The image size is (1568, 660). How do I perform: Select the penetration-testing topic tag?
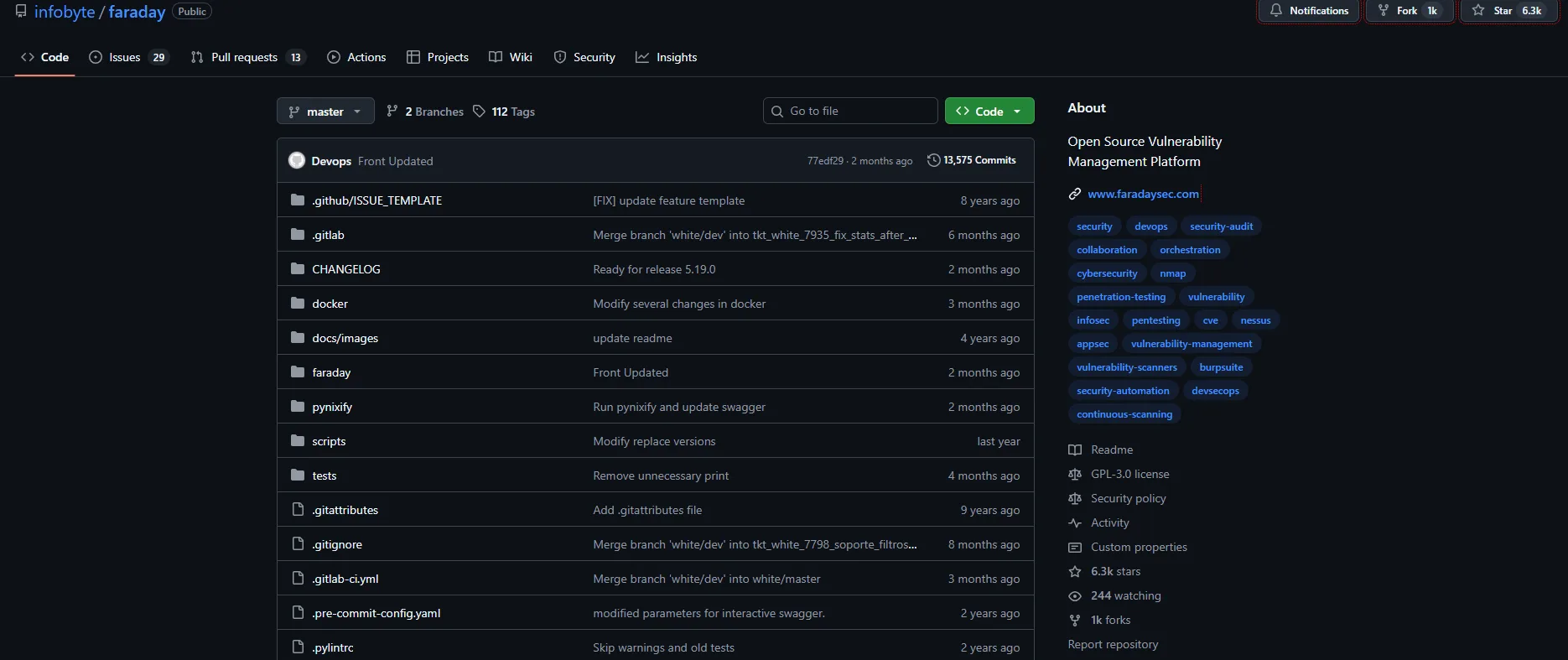click(x=1121, y=297)
